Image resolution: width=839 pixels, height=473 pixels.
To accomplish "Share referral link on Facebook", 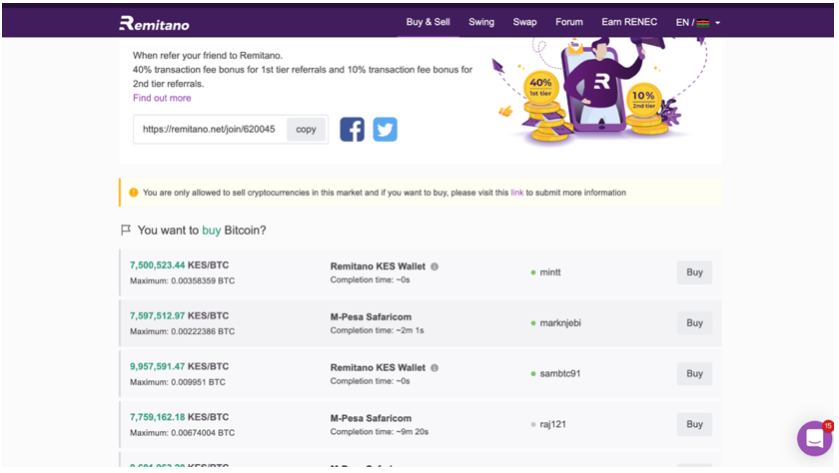I will (x=352, y=129).
